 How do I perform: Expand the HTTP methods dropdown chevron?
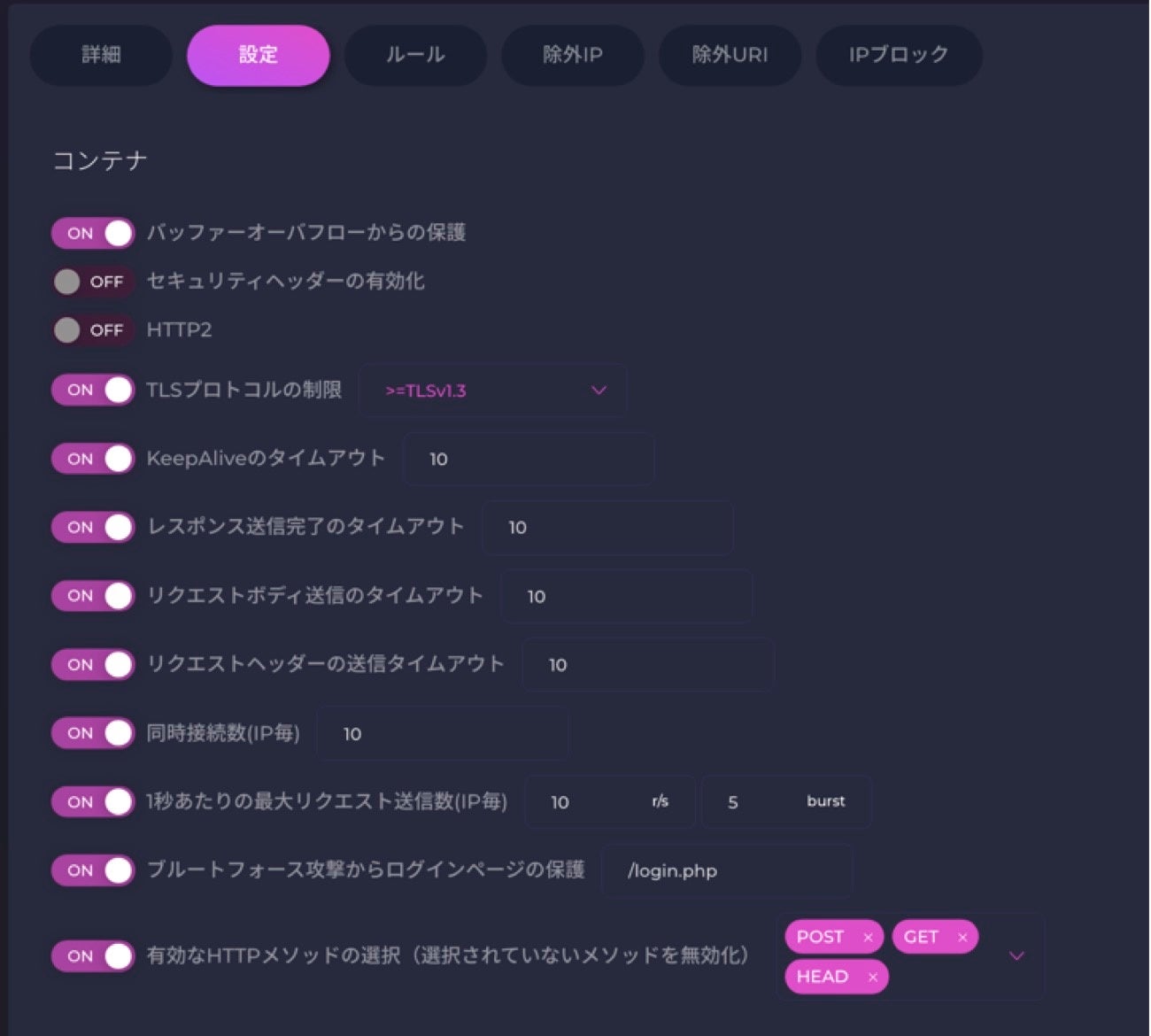click(1016, 956)
